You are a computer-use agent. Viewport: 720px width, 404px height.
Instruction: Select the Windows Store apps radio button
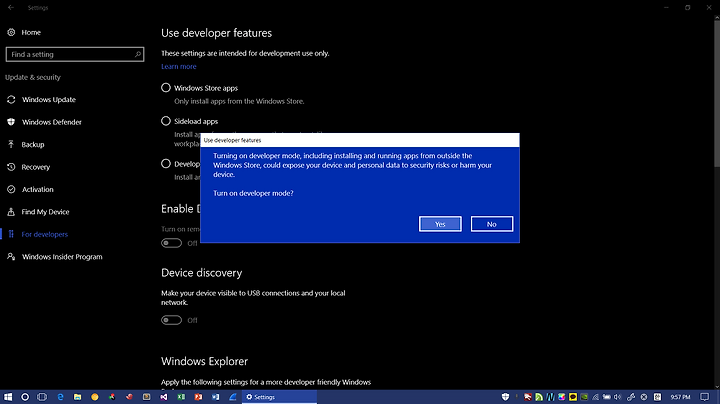click(x=166, y=88)
